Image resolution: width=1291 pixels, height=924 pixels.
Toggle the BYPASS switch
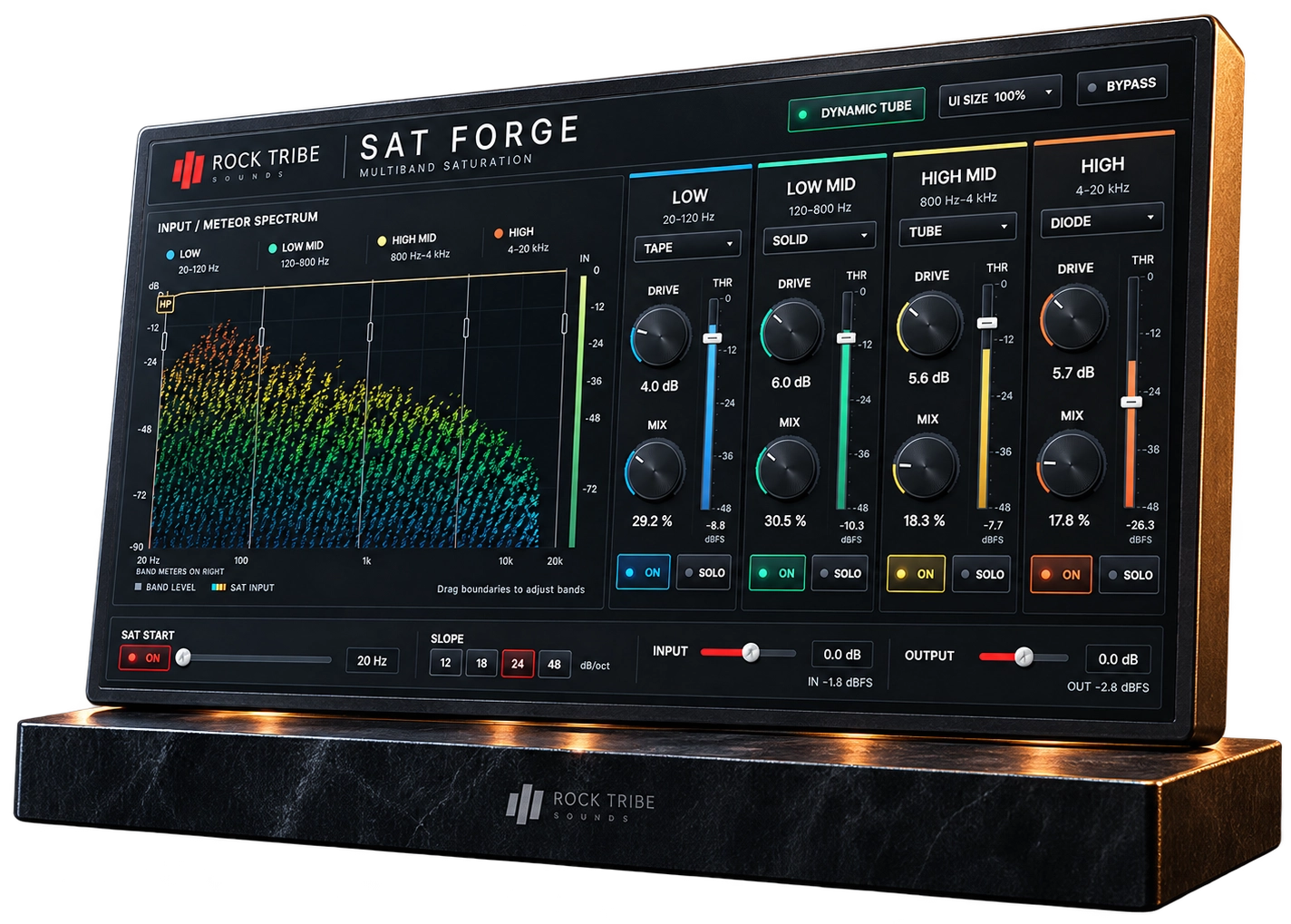[1122, 85]
